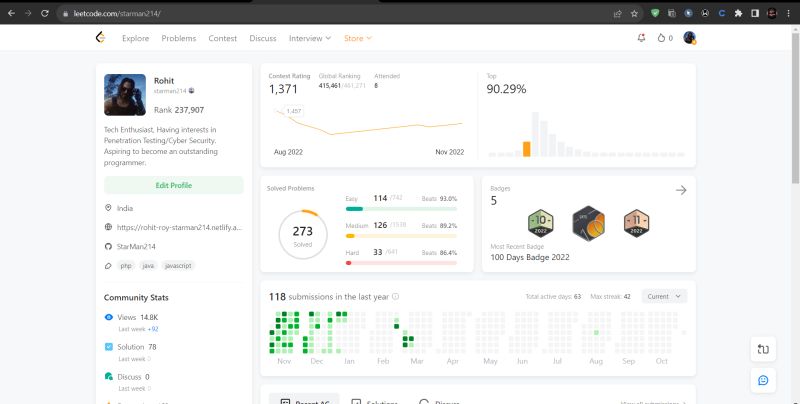The width and height of the screenshot is (800, 404).
Task: Click the php skill tag
Action: [x=126, y=266]
